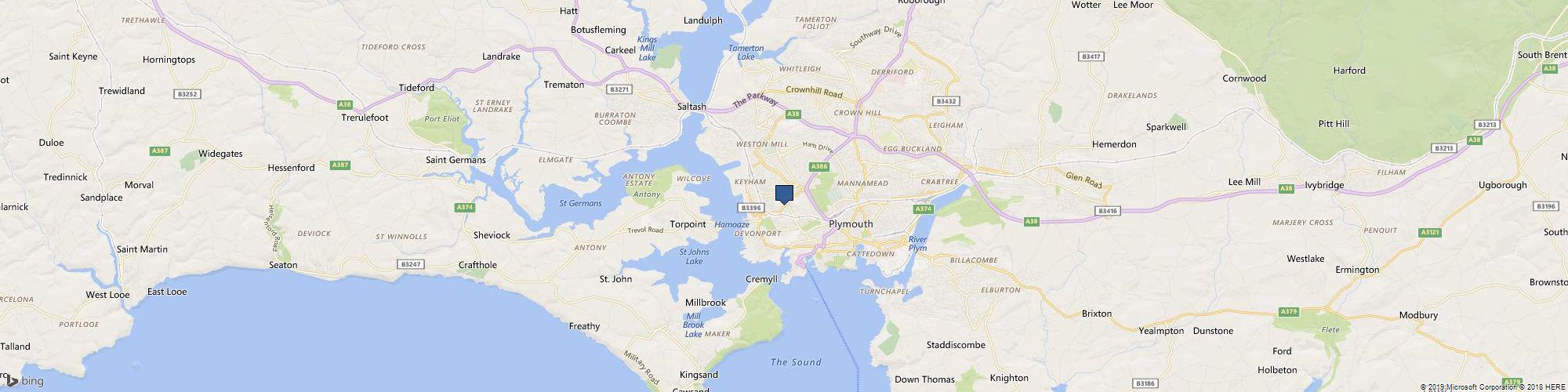
Task: Select the Plymouth city label
Action: [x=851, y=224]
